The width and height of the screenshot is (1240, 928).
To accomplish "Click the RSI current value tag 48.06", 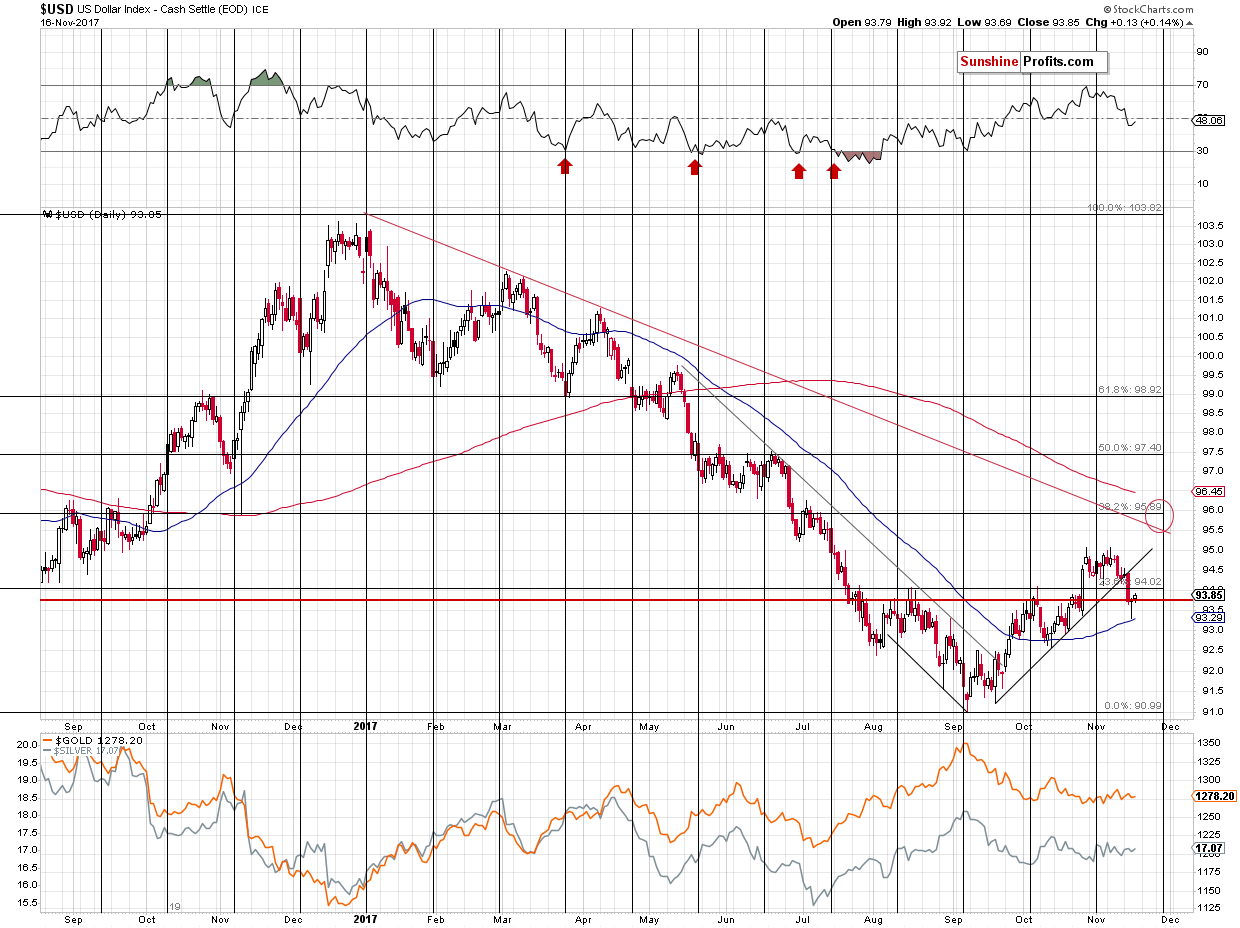I will (1210, 120).
